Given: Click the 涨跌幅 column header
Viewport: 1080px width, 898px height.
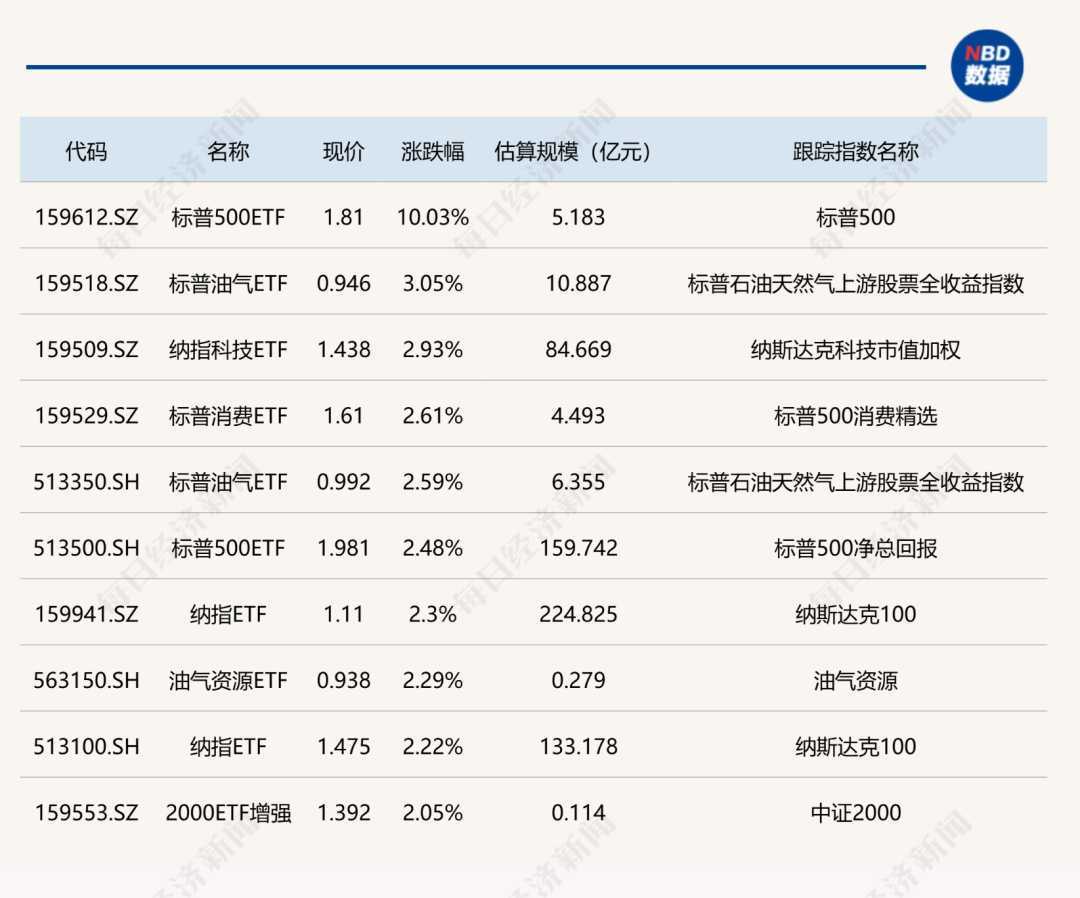Looking at the screenshot, I should click(433, 152).
